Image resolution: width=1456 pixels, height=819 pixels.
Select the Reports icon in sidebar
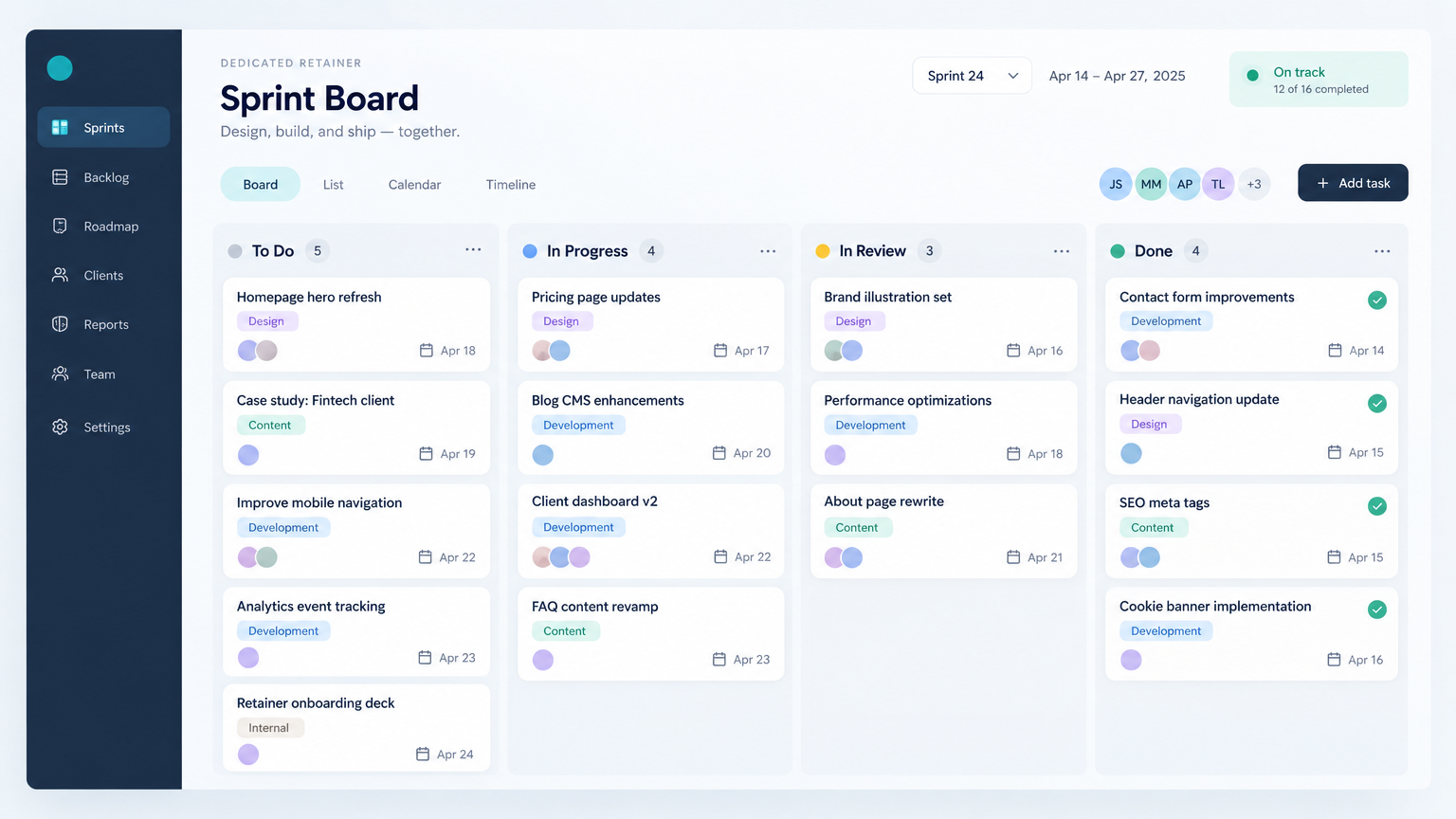pyautogui.click(x=60, y=324)
